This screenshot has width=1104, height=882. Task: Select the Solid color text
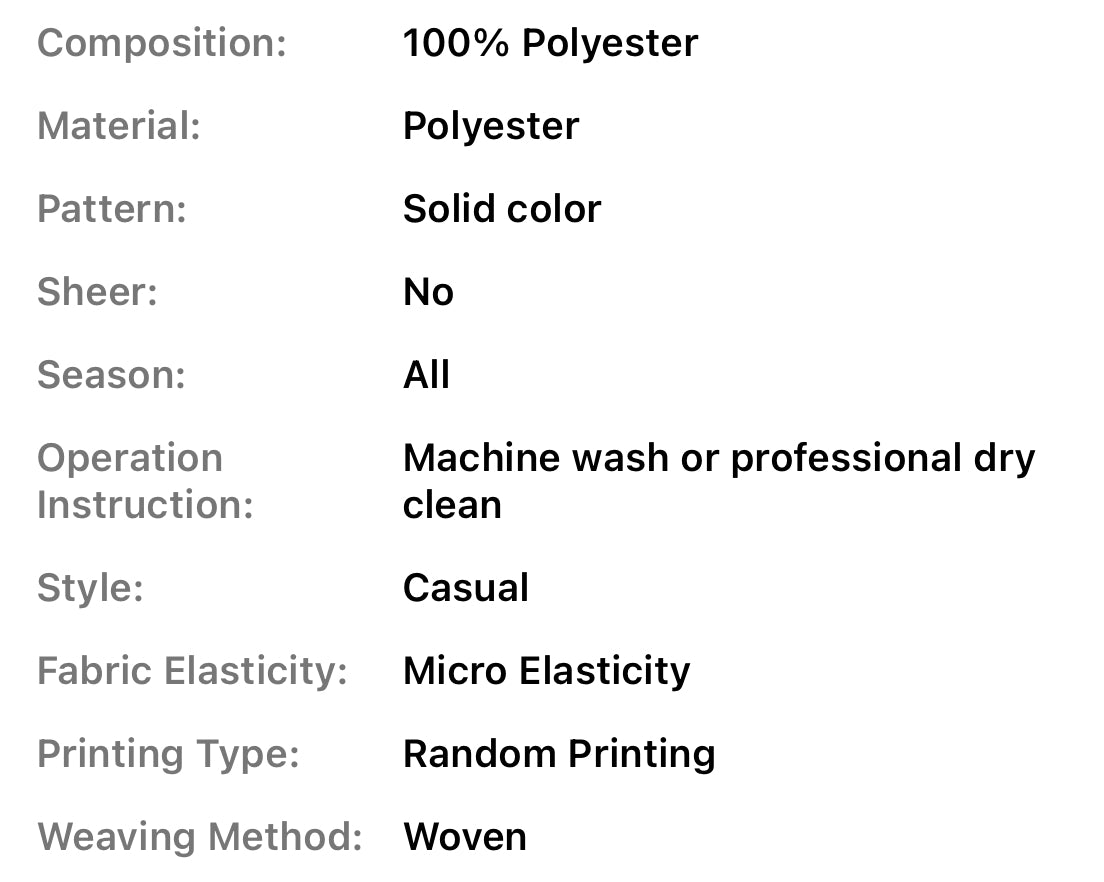coord(502,209)
